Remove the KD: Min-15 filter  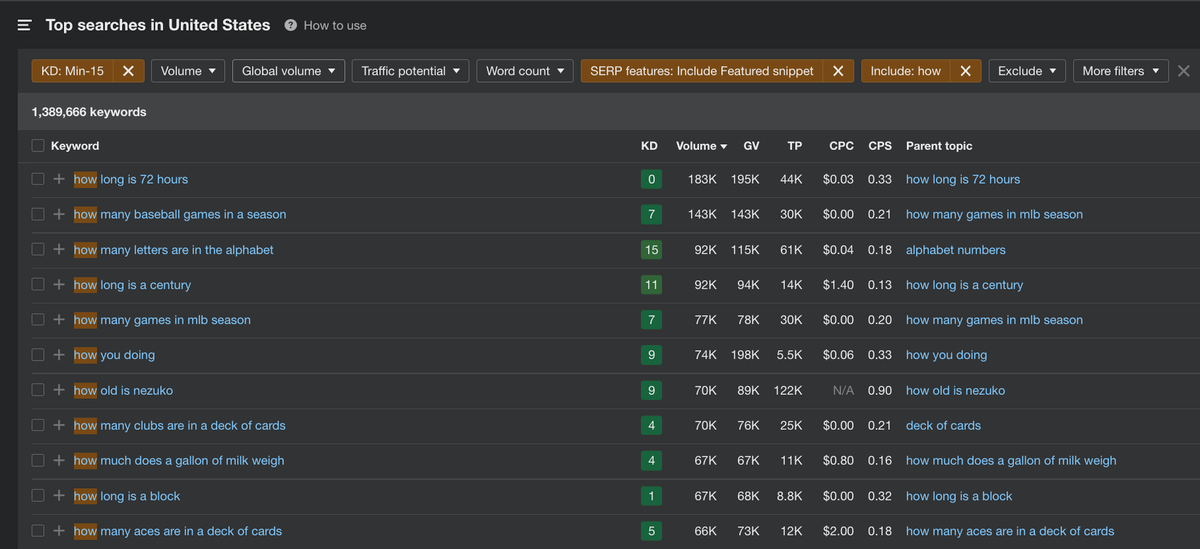(128, 71)
